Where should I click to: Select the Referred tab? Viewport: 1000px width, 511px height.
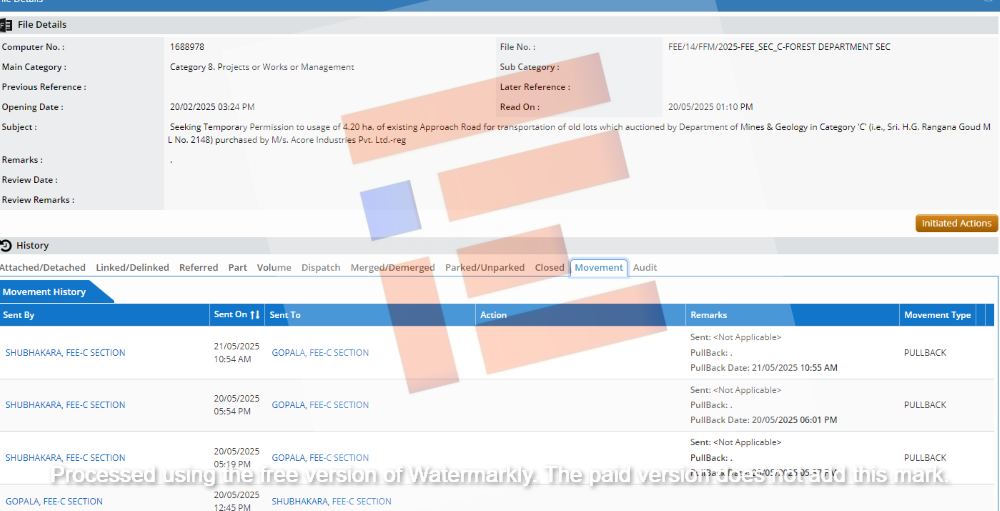click(198, 268)
